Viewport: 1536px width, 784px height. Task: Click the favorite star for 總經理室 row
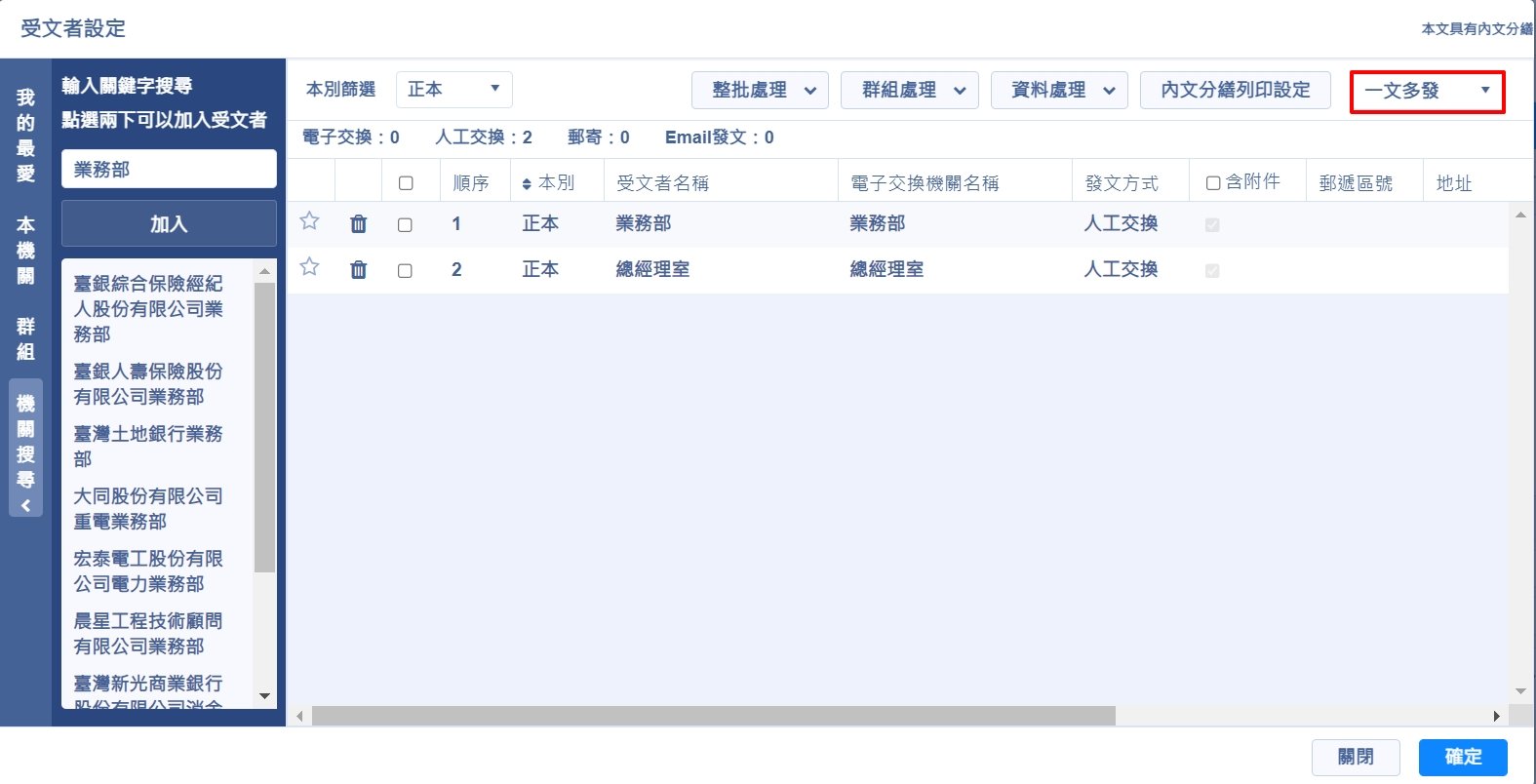pos(309,267)
